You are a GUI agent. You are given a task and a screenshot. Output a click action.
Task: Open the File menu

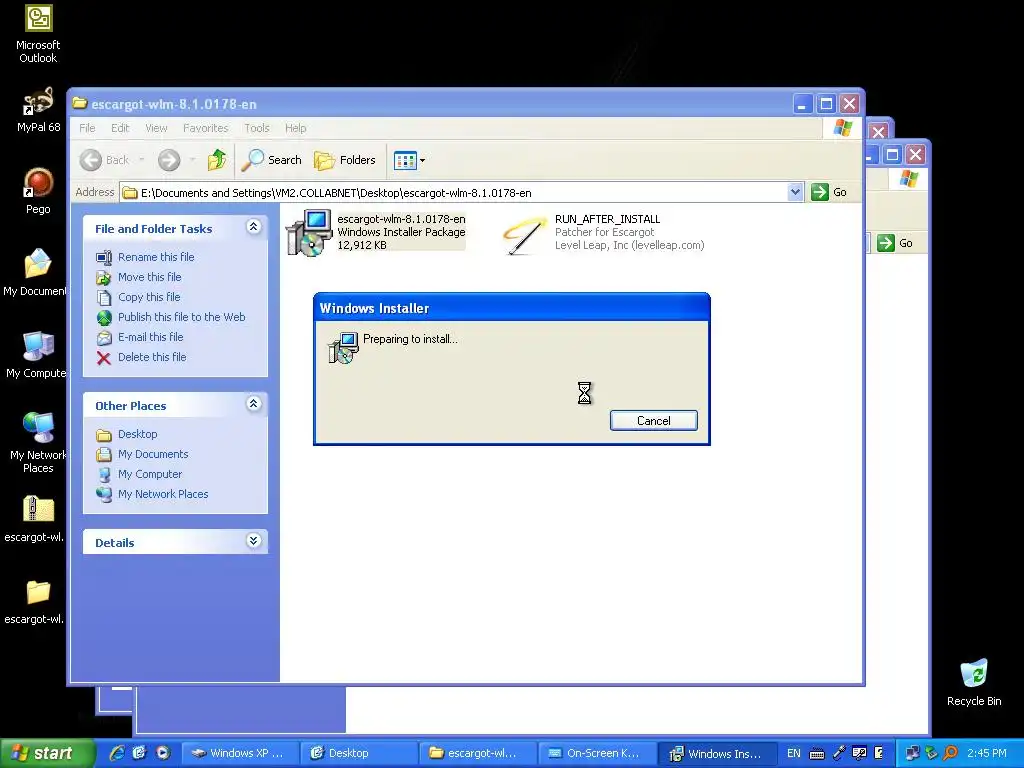point(87,128)
